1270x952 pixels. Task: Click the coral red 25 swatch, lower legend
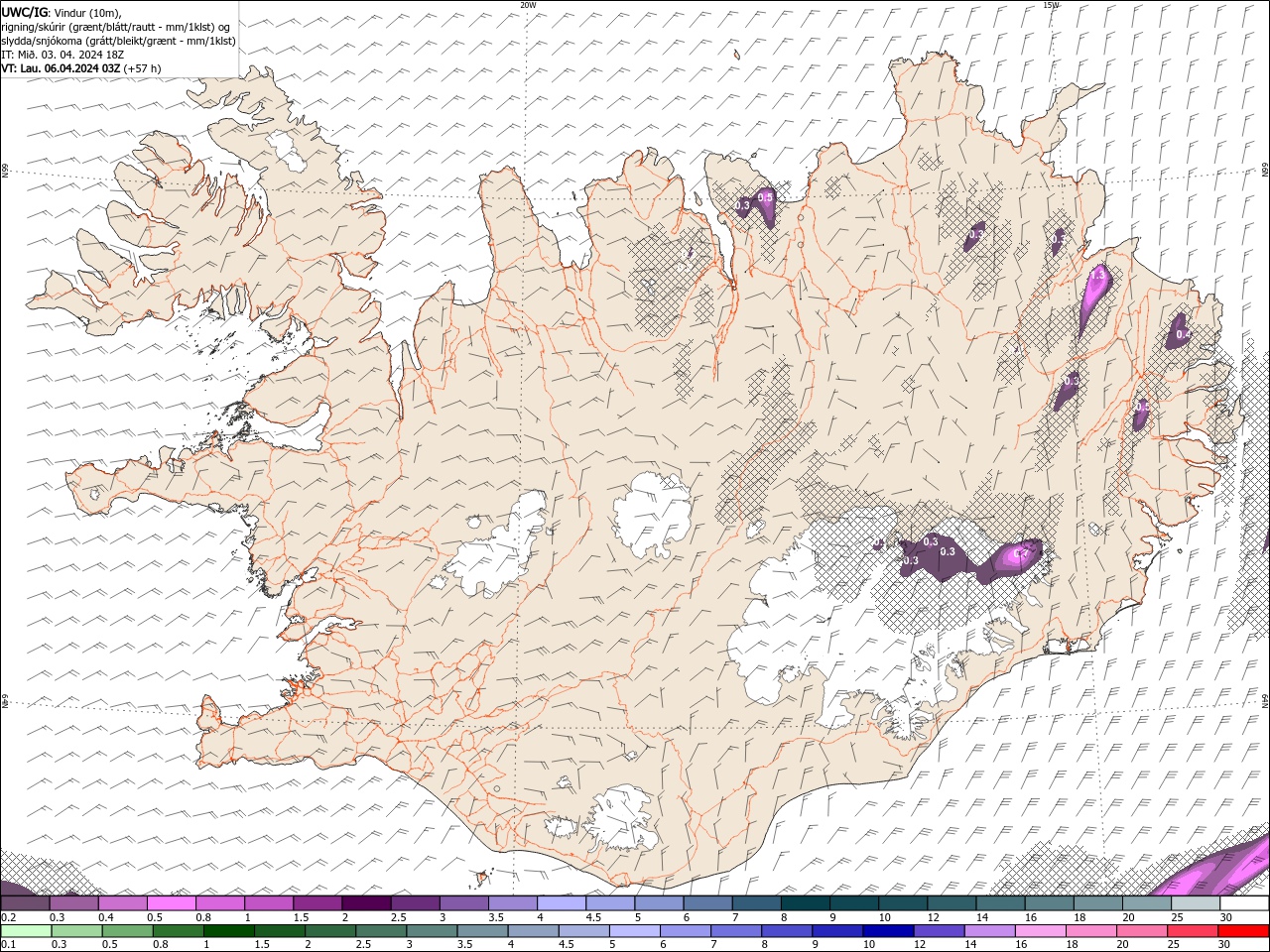(x=1192, y=930)
